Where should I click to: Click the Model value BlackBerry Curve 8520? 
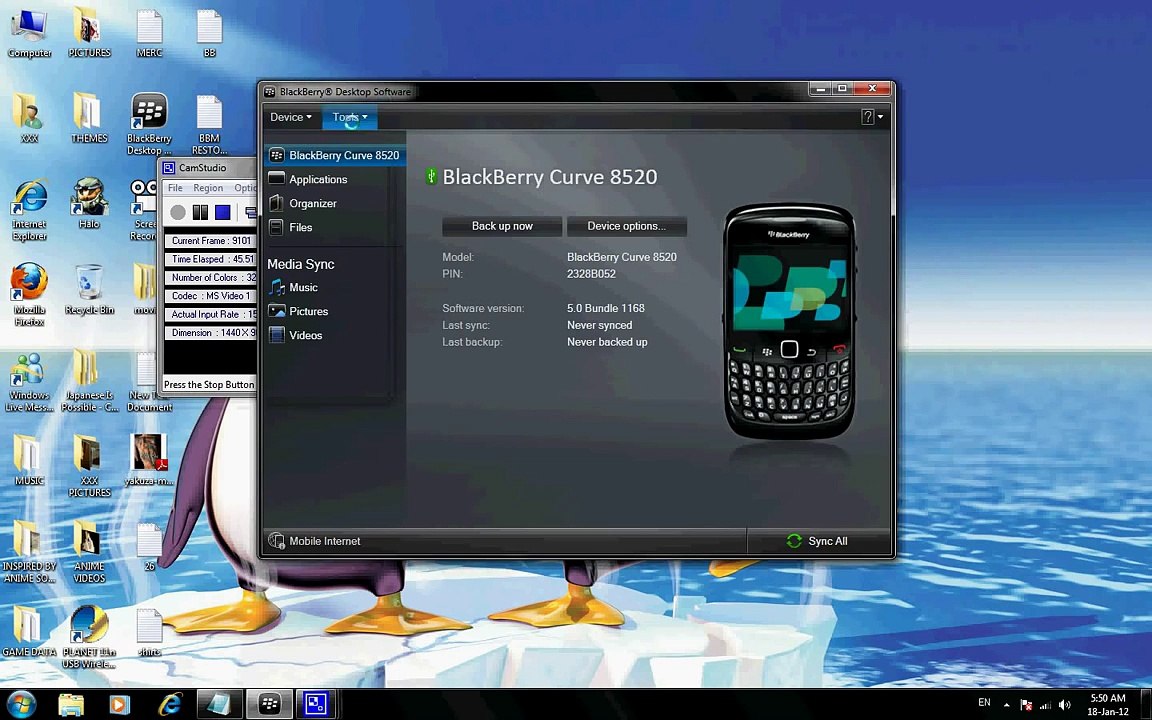pyautogui.click(x=622, y=257)
